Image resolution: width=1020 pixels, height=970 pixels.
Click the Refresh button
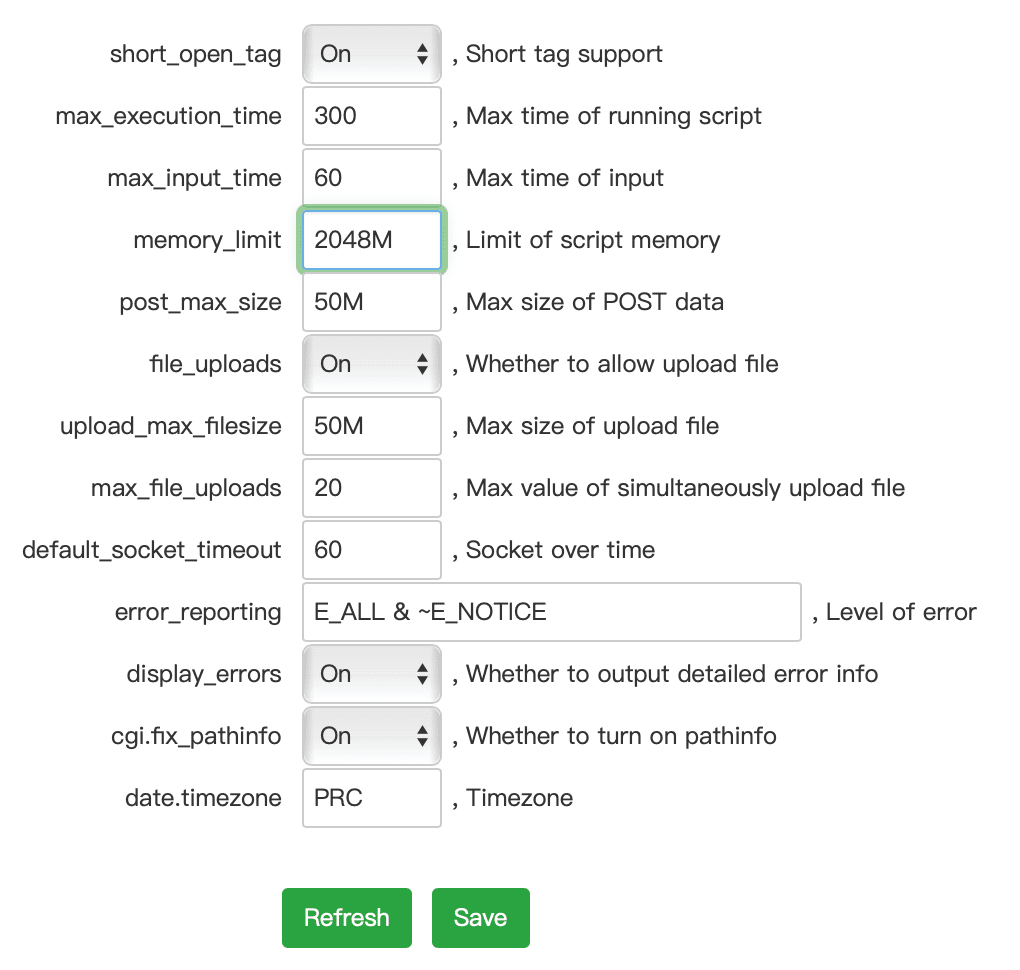346,917
